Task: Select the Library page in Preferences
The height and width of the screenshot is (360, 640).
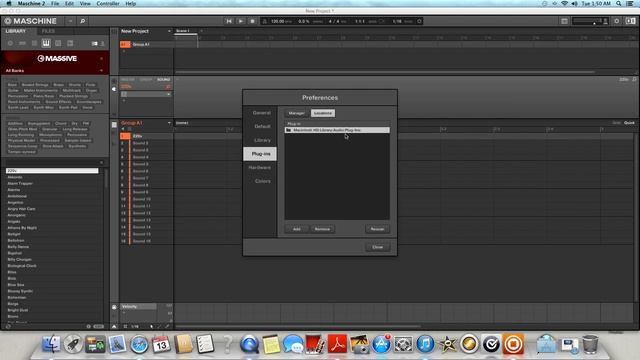Action: [x=262, y=140]
